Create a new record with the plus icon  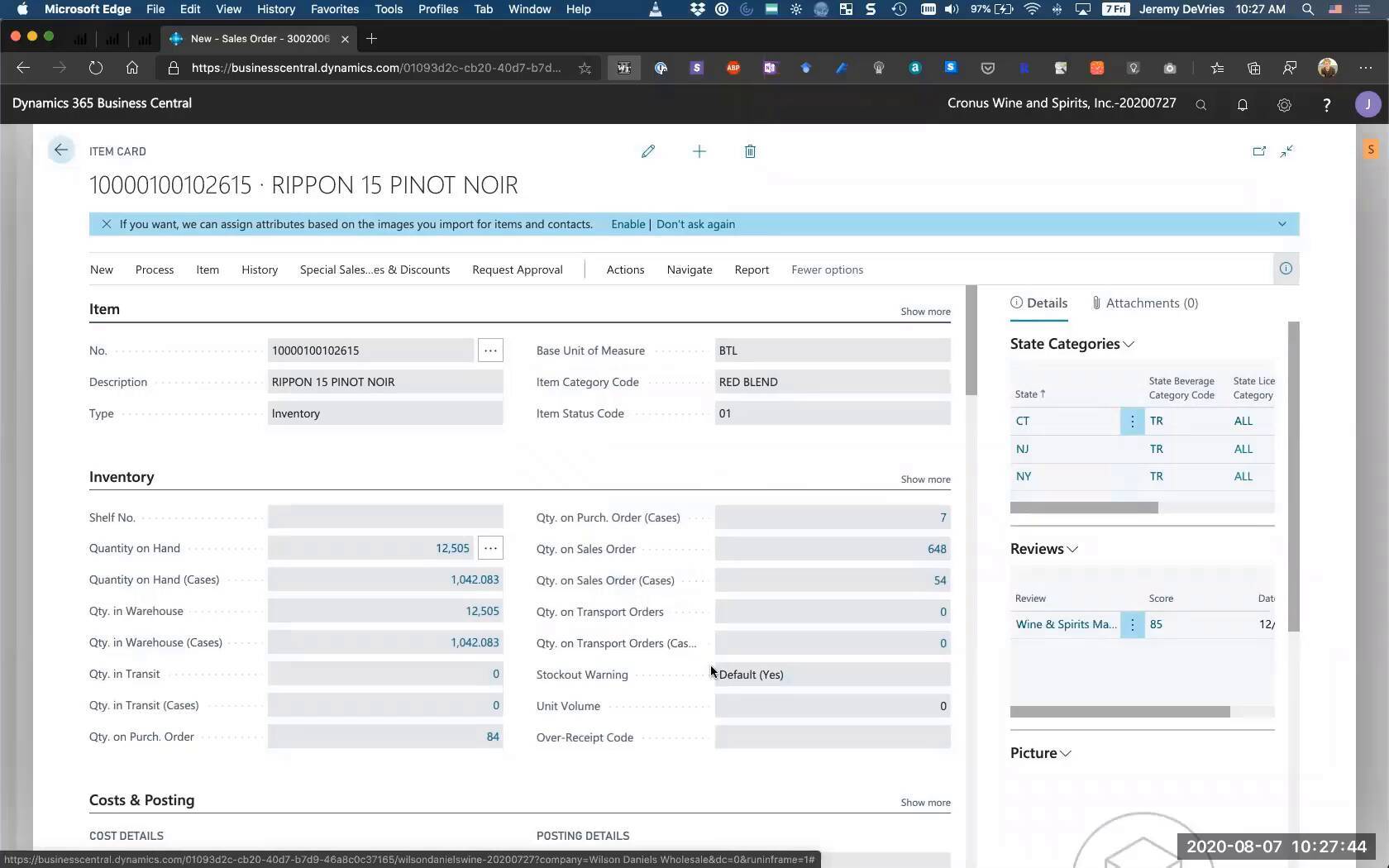pos(699,151)
